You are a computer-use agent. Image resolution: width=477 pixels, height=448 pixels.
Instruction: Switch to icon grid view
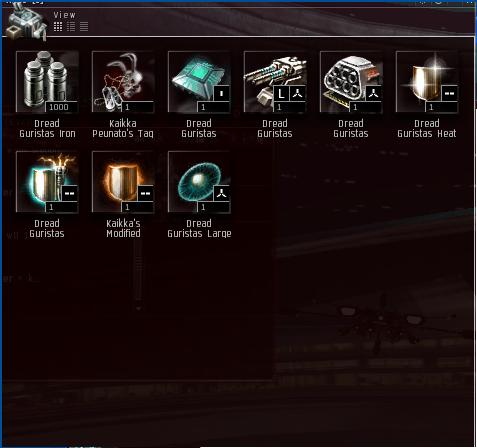[58, 27]
